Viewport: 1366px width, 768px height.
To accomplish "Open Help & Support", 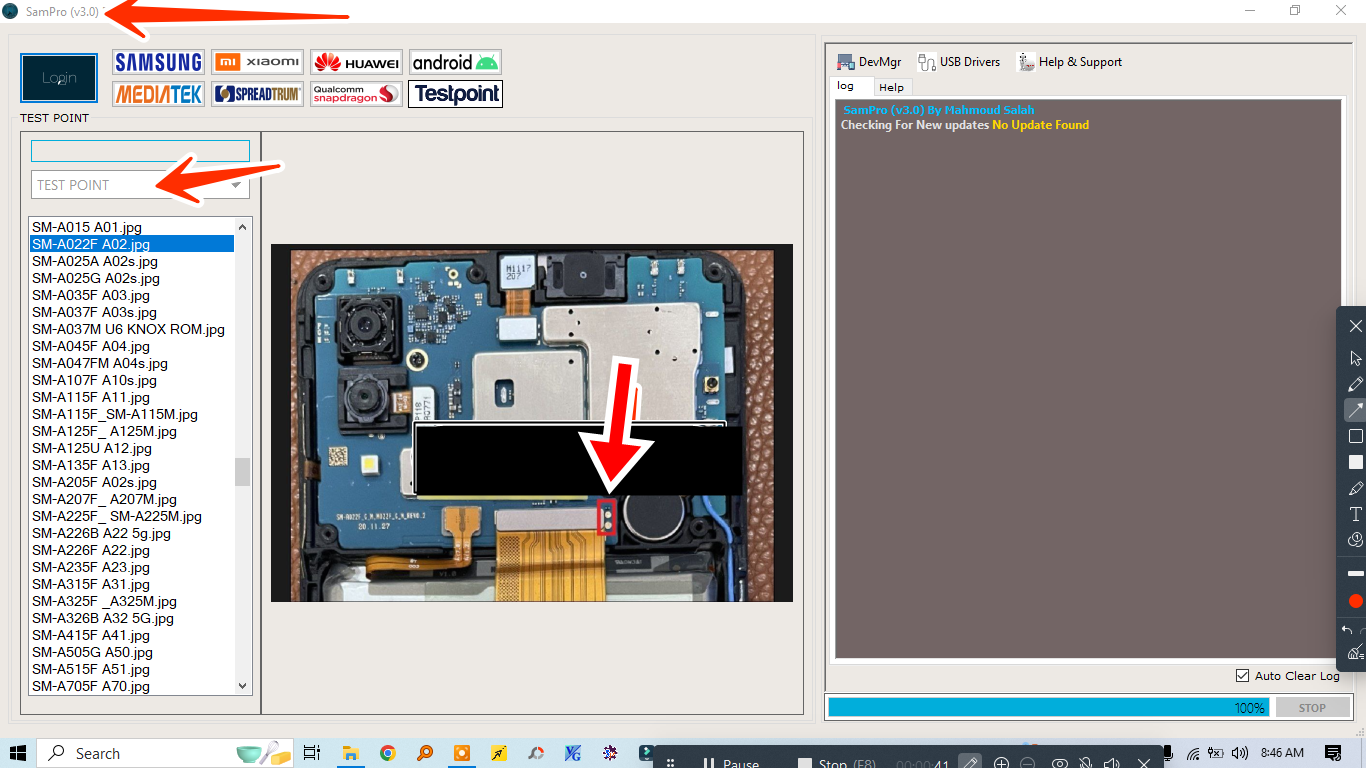I will 1070,62.
